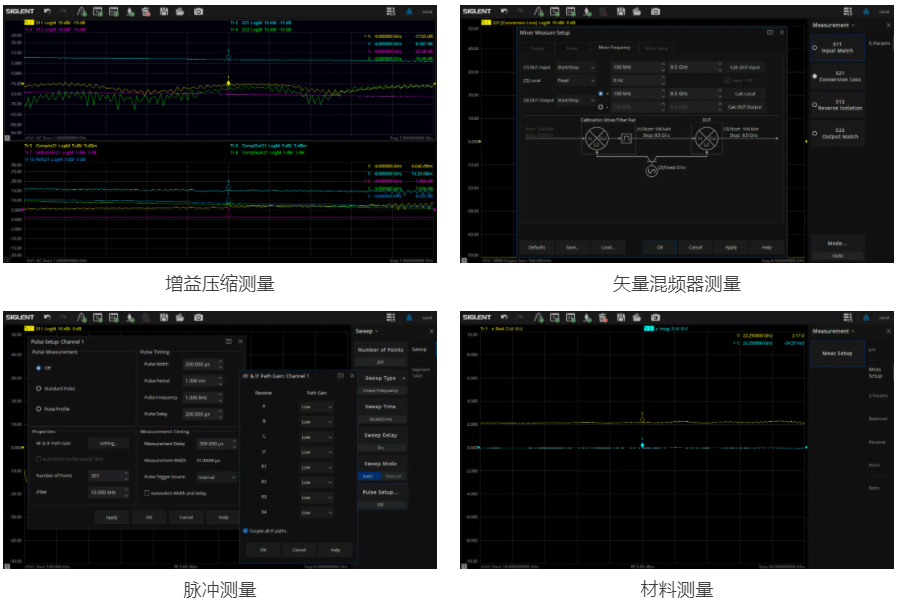This screenshot has width=904, height=602.
Task: Click Apply in Pulse Setup dialog
Action: (112, 517)
